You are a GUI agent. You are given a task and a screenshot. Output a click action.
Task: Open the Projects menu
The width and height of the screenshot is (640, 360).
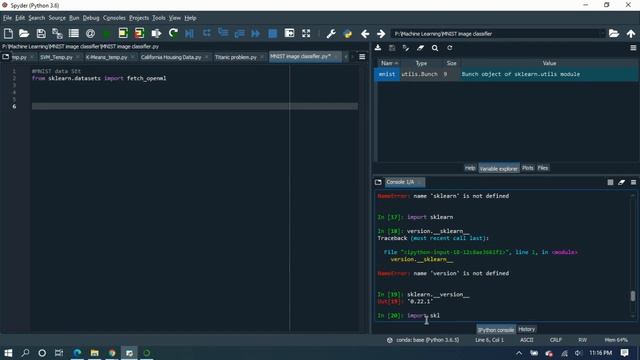pyautogui.click(x=139, y=18)
